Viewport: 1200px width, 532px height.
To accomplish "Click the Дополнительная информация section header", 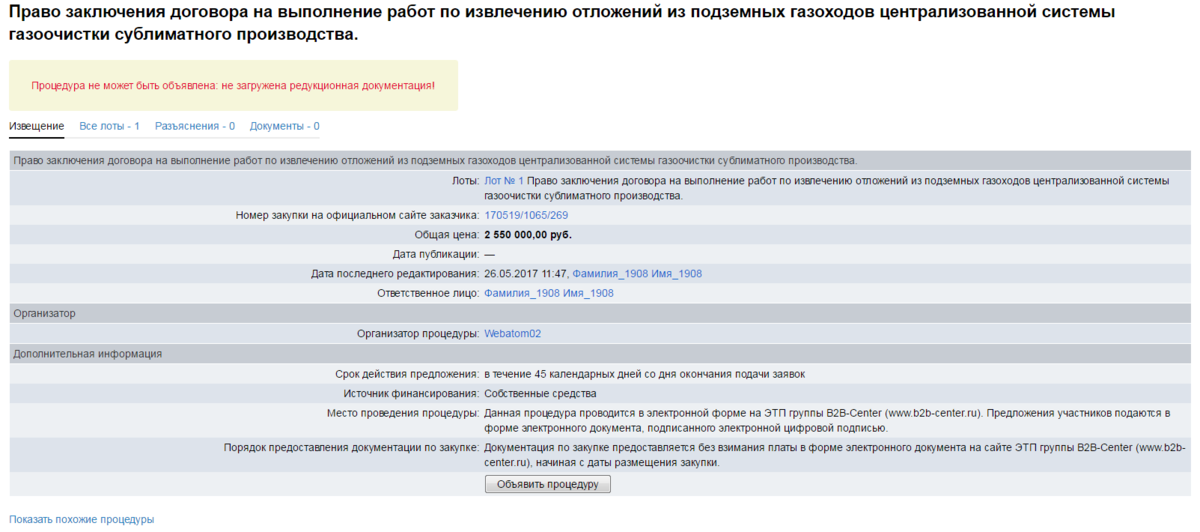I will pyautogui.click(x=87, y=353).
